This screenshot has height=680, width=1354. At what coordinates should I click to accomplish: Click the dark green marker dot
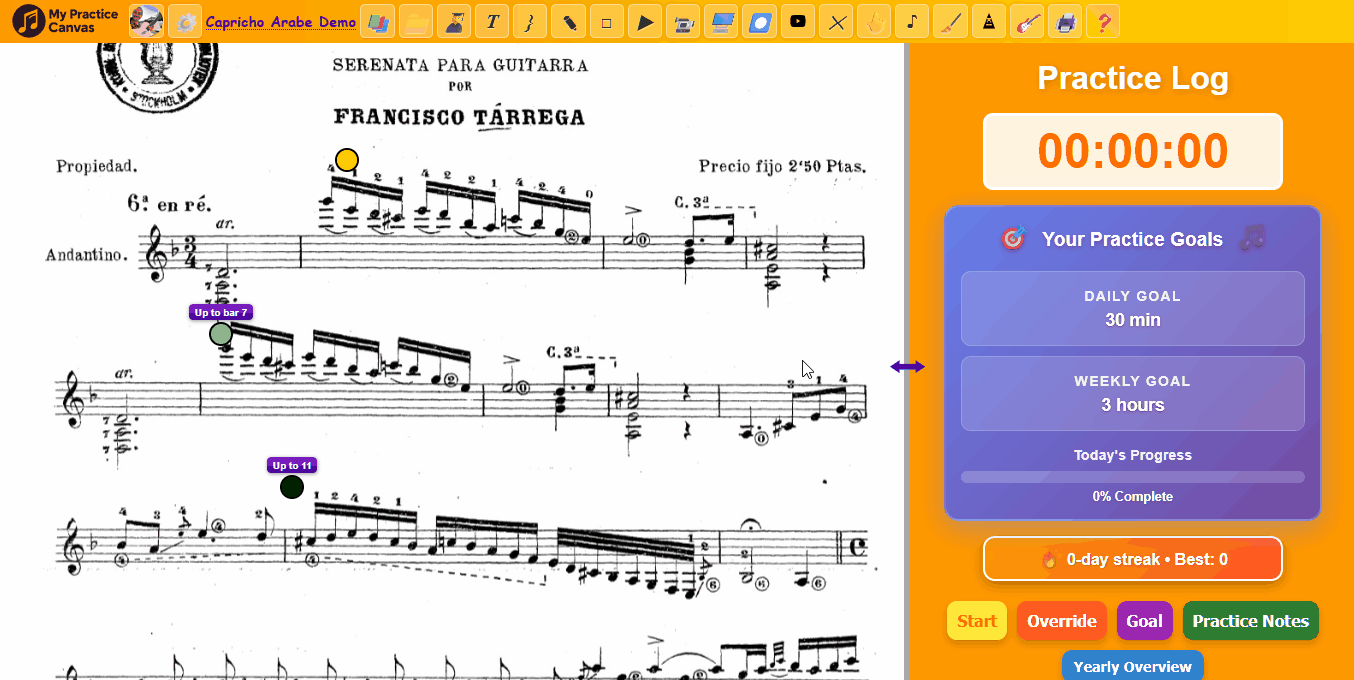[292, 487]
